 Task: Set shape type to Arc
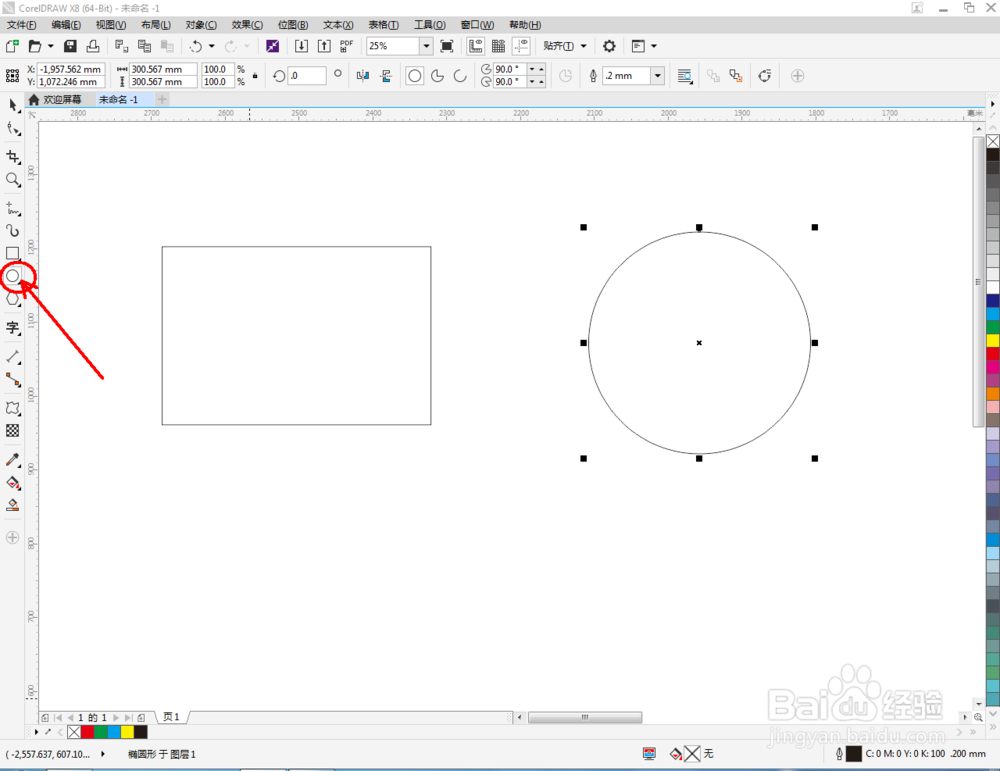[x=460, y=76]
